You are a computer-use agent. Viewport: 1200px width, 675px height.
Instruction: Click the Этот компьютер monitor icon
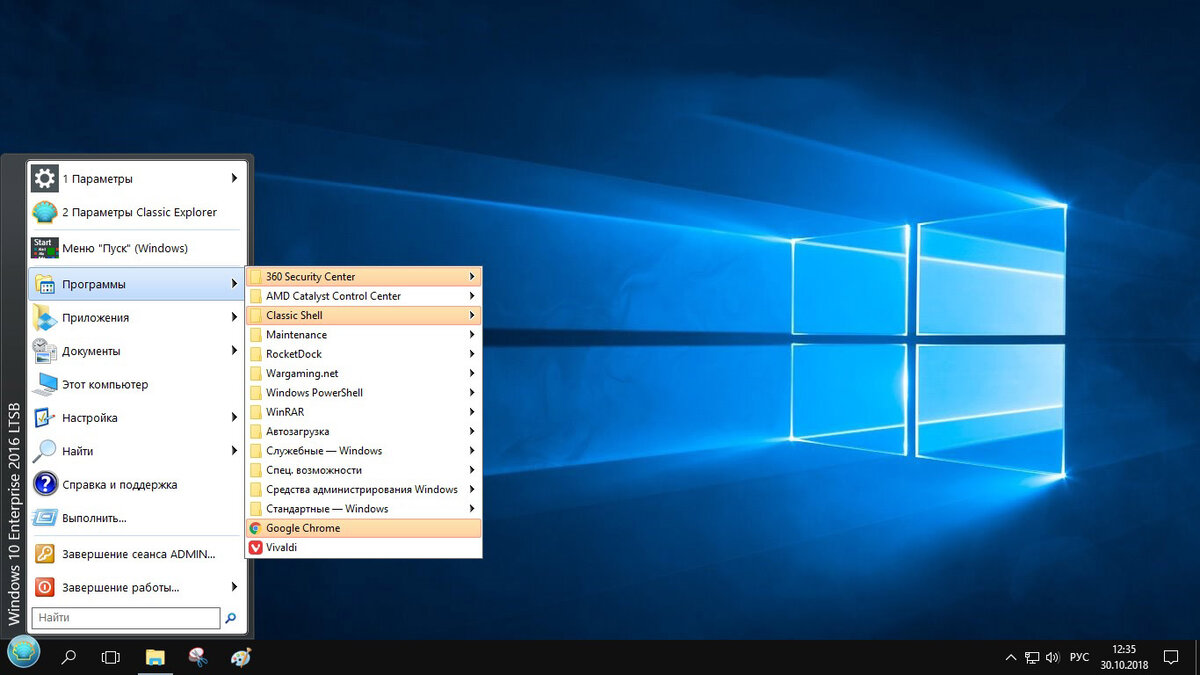[x=45, y=384]
